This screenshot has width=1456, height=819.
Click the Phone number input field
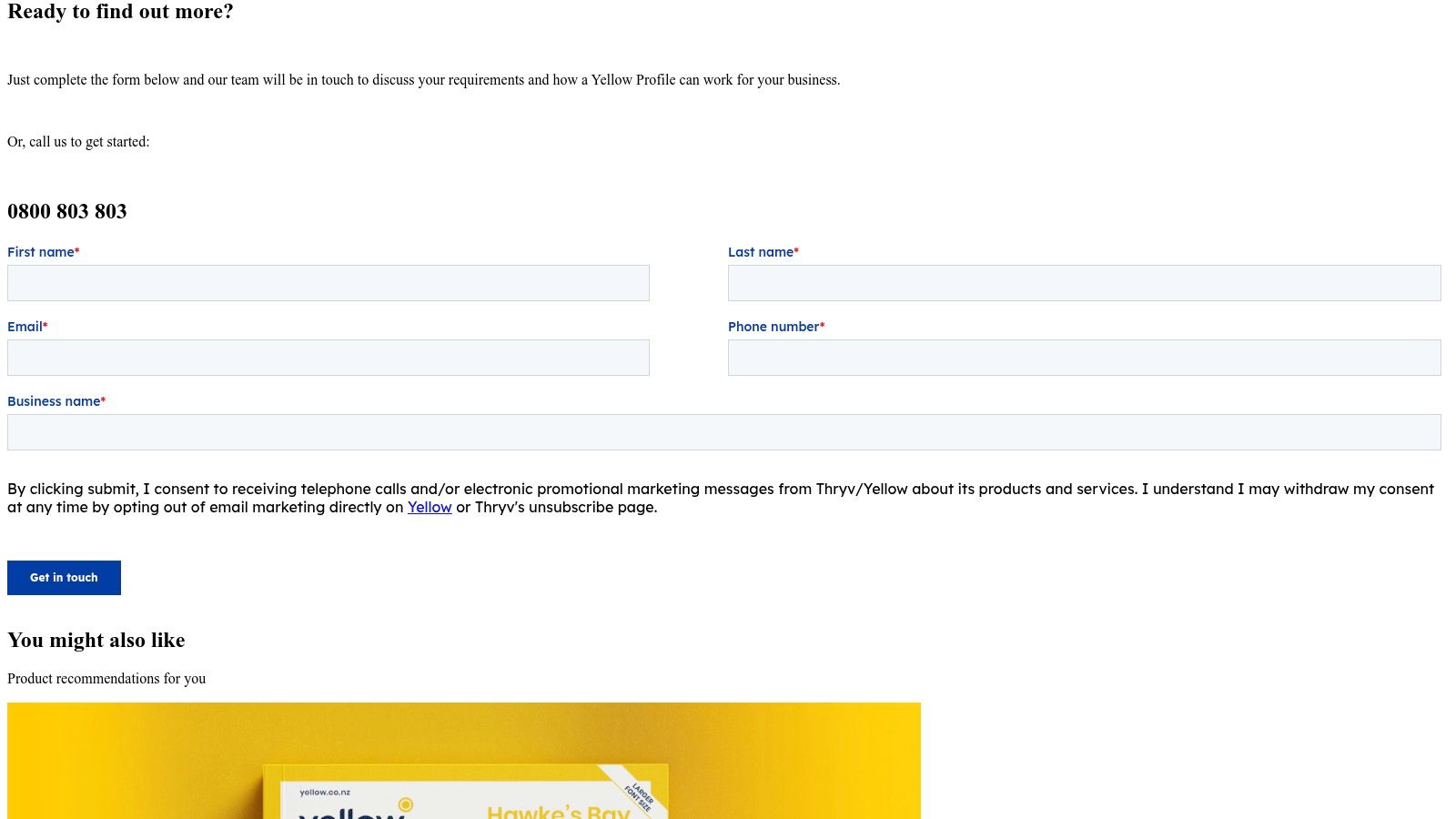coord(1083,357)
